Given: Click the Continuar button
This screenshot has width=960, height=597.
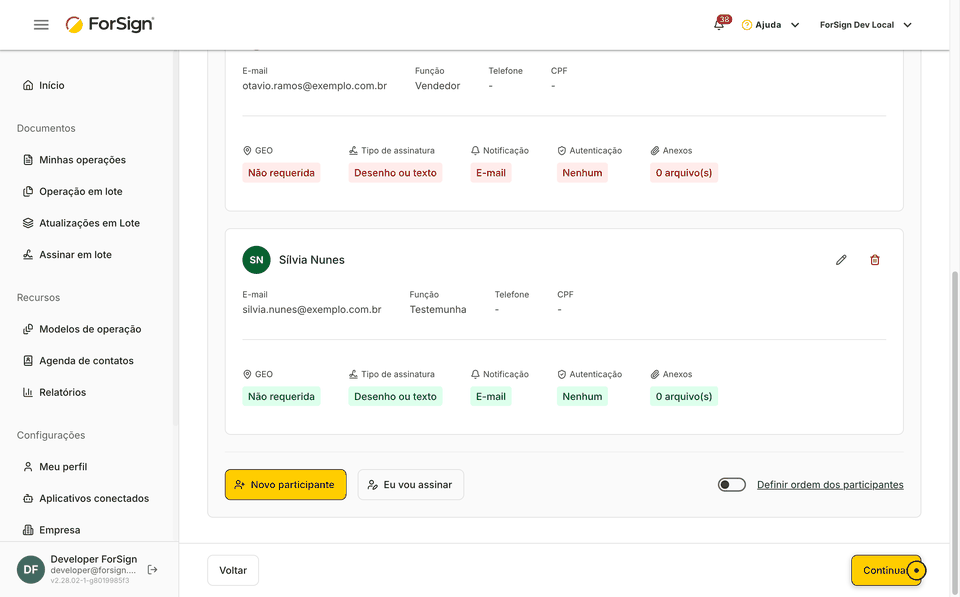Looking at the screenshot, I should coord(886,571).
